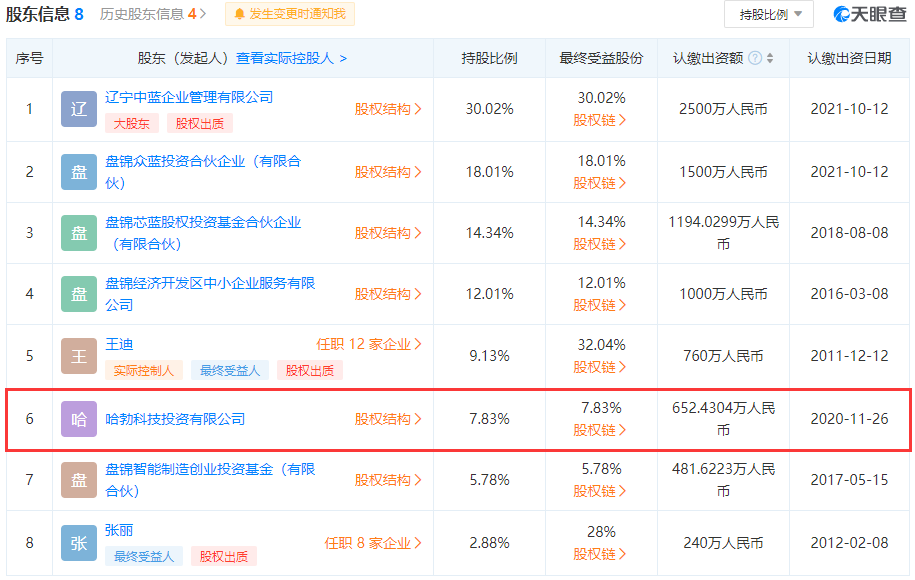Click the 王 avatar next to 王迪

pos(78,355)
